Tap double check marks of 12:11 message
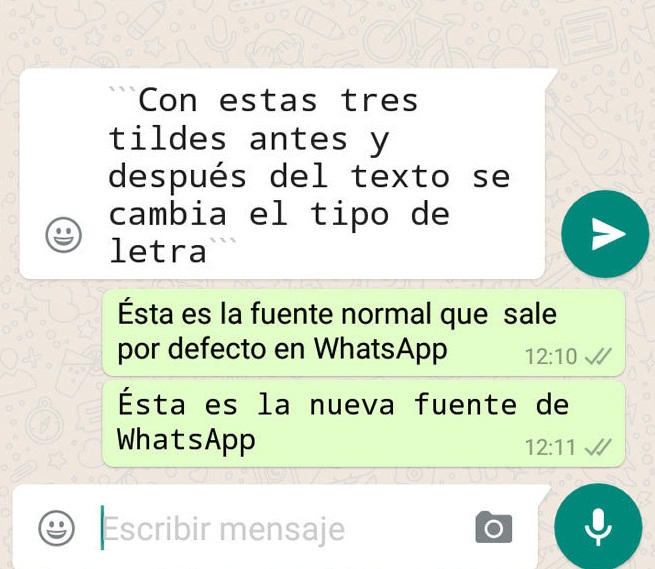Viewport: 655px width, 569px height. [598, 447]
